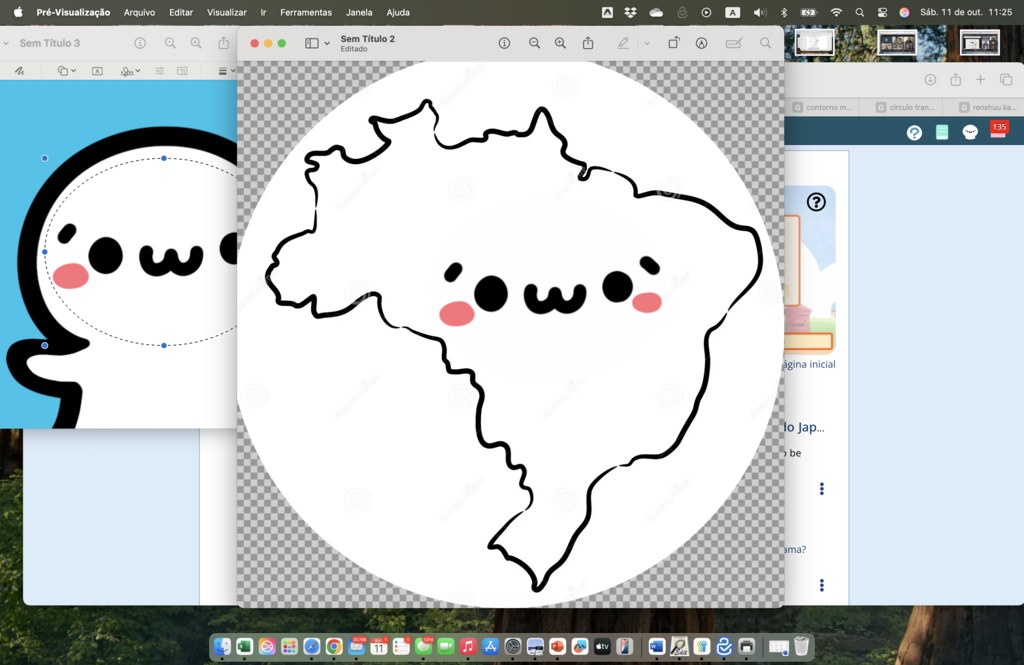Search in the Sem Título 2 window

[765, 43]
